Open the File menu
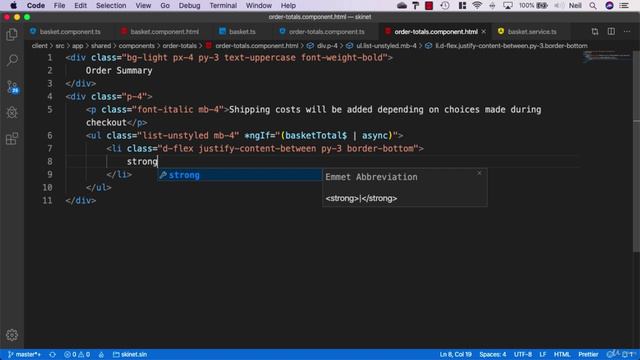Viewport: 640px width, 360px height. [59, 5]
